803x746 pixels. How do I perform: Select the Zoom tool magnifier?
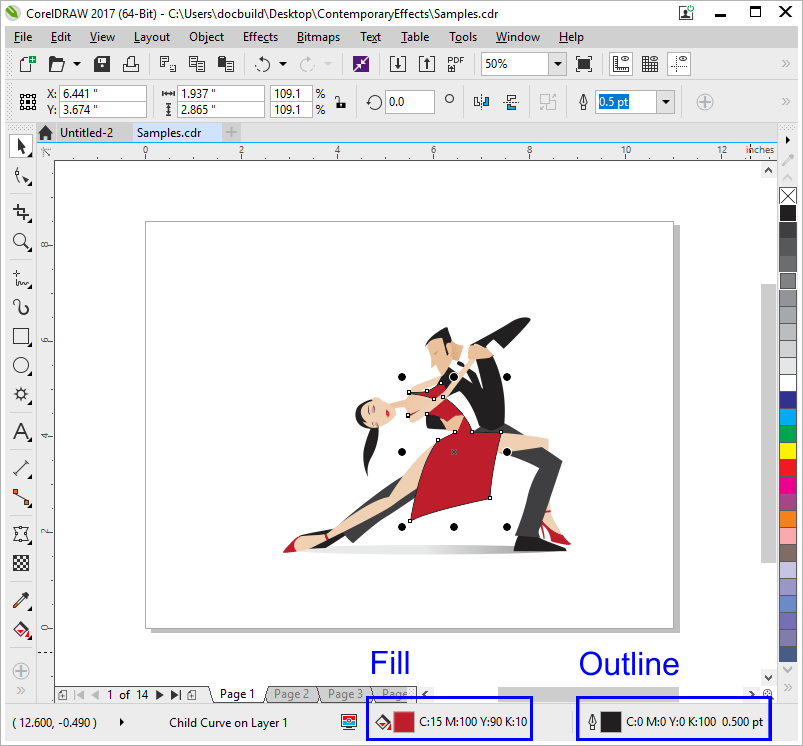(21, 242)
